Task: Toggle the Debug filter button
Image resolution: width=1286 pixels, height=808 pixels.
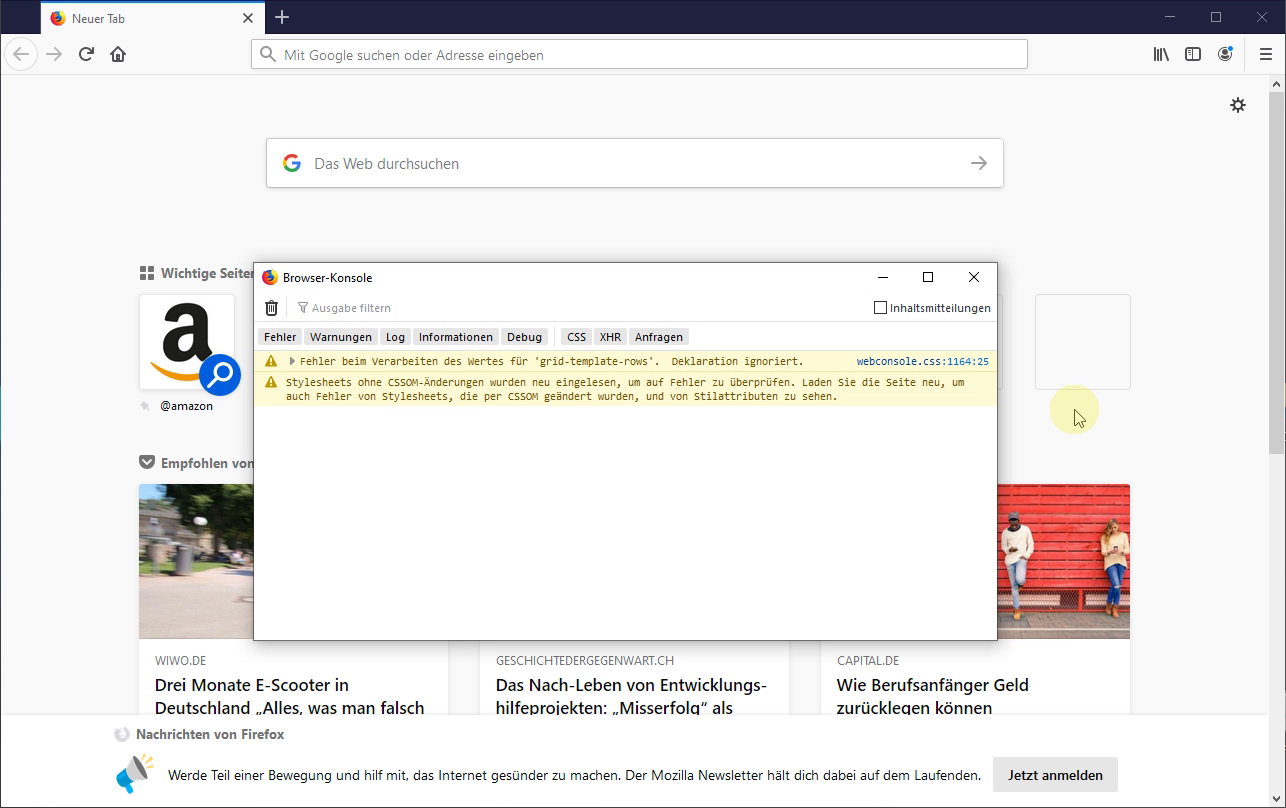Action: click(x=525, y=337)
